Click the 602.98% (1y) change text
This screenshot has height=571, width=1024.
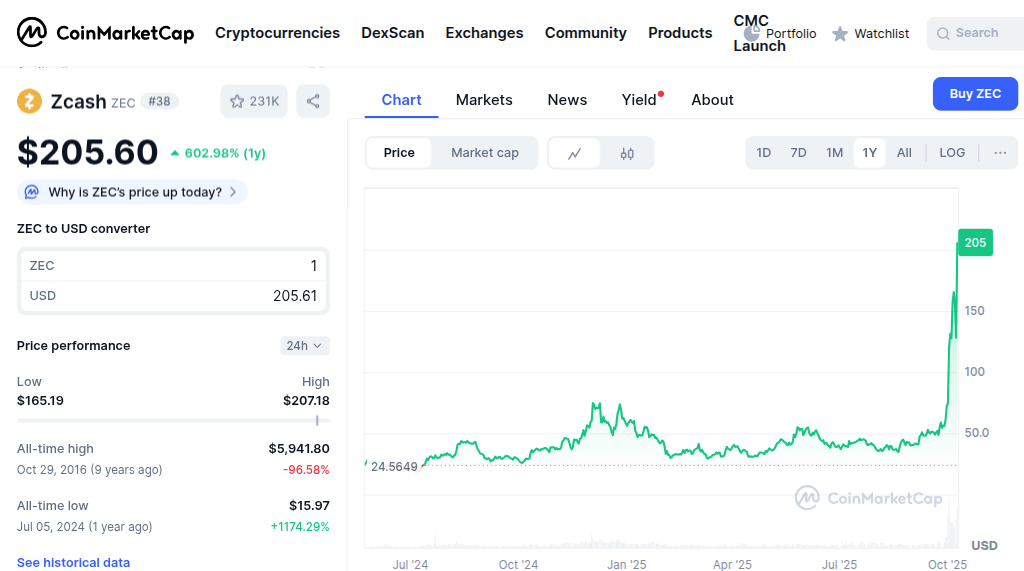(218, 154)
